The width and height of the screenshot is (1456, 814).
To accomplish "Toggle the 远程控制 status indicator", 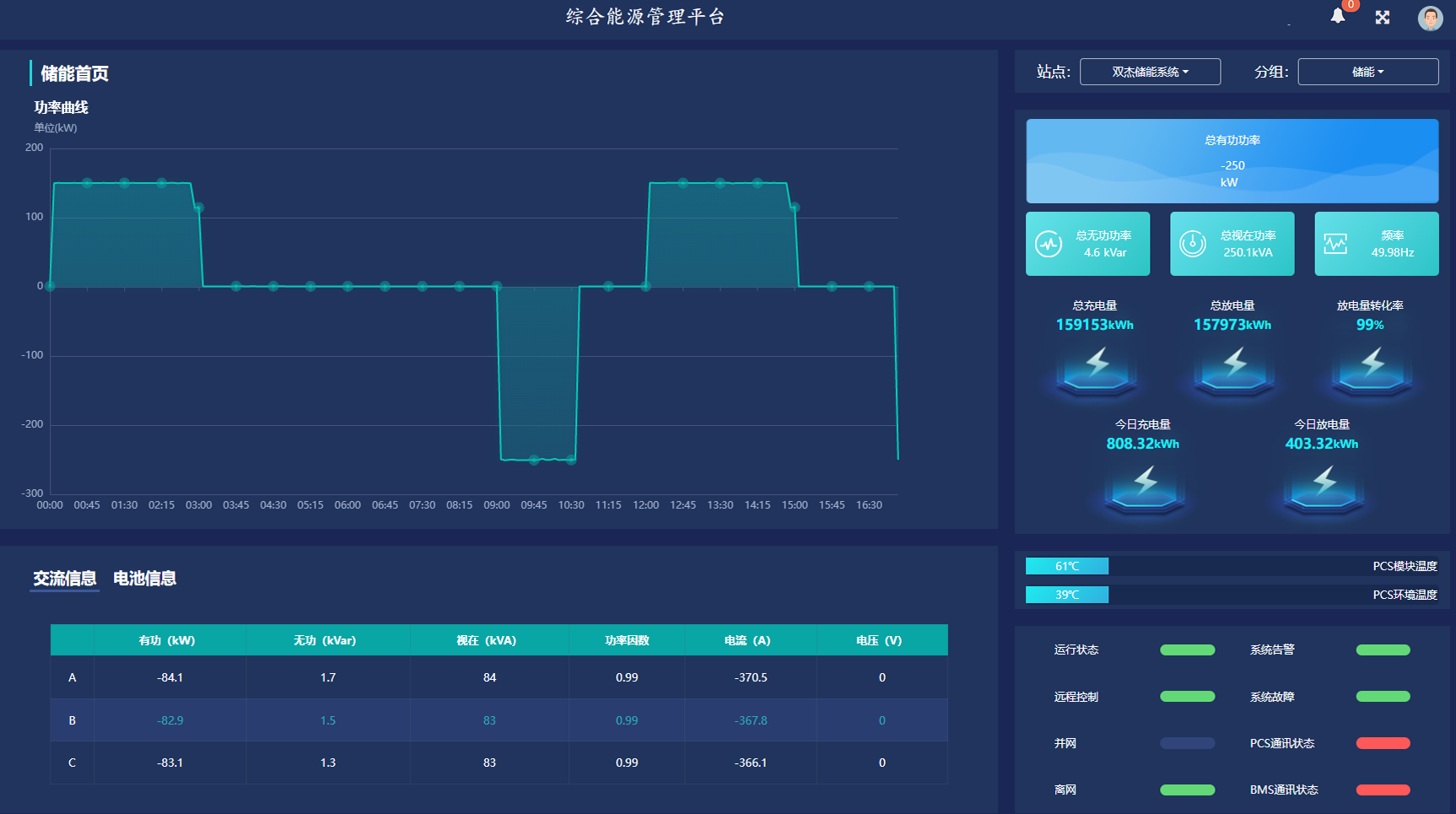I will pyautogui.click(x=1187, y=697).
